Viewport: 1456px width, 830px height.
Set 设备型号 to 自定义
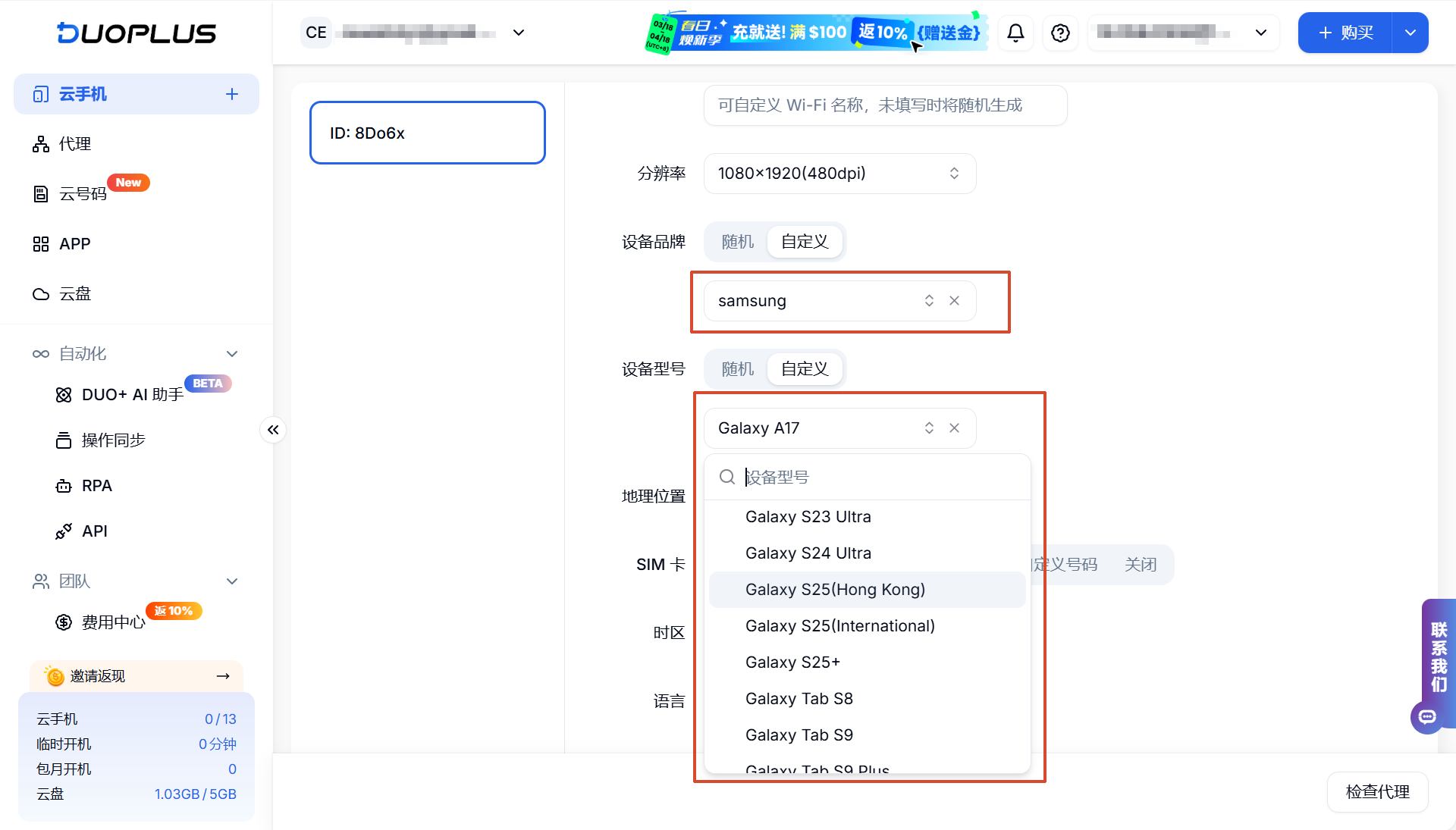805,369
